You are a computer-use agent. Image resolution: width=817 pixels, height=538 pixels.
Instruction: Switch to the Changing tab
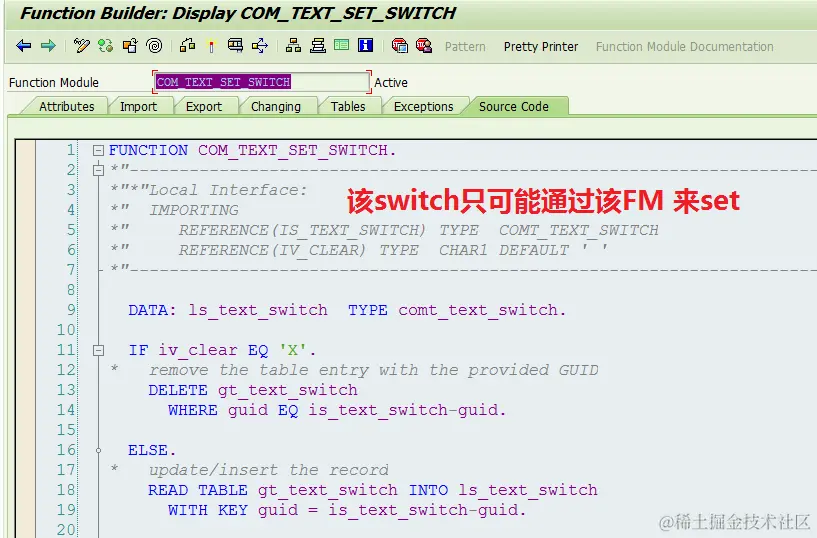click(x=276, y=106)
